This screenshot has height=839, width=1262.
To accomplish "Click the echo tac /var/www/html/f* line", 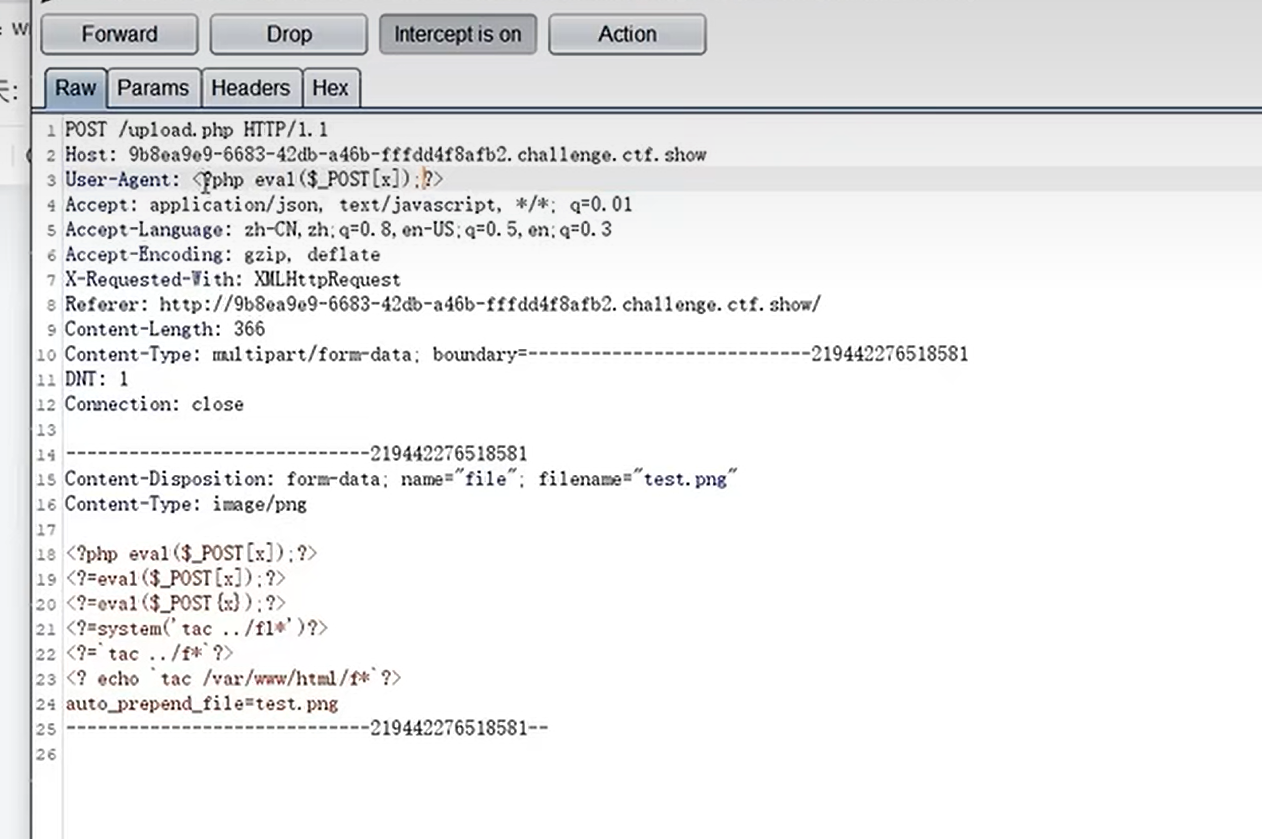I will point(233,679).
